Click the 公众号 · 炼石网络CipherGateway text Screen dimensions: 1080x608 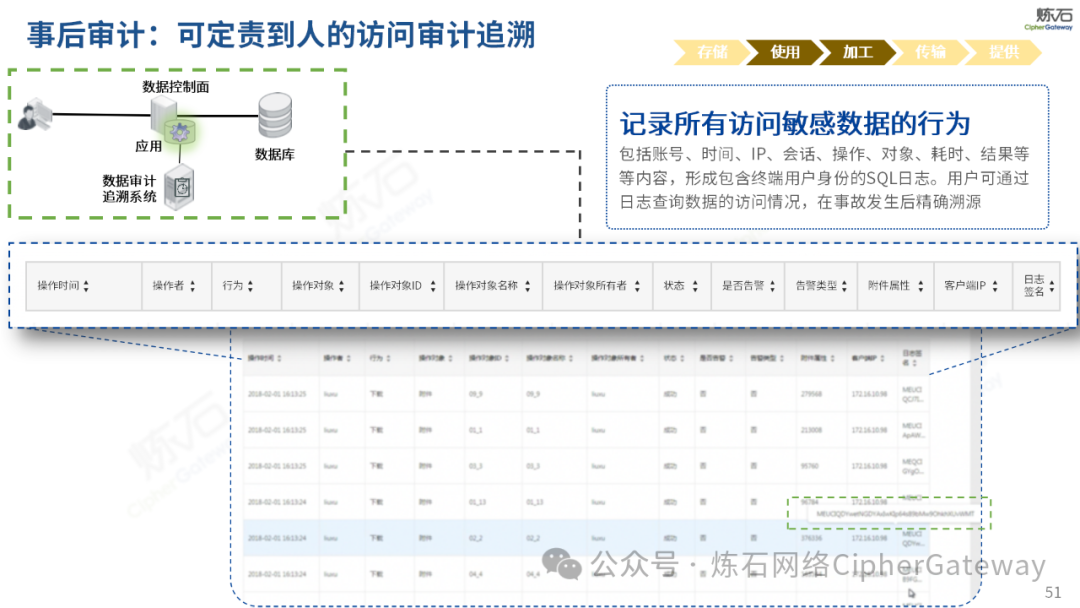coord(818,565)
